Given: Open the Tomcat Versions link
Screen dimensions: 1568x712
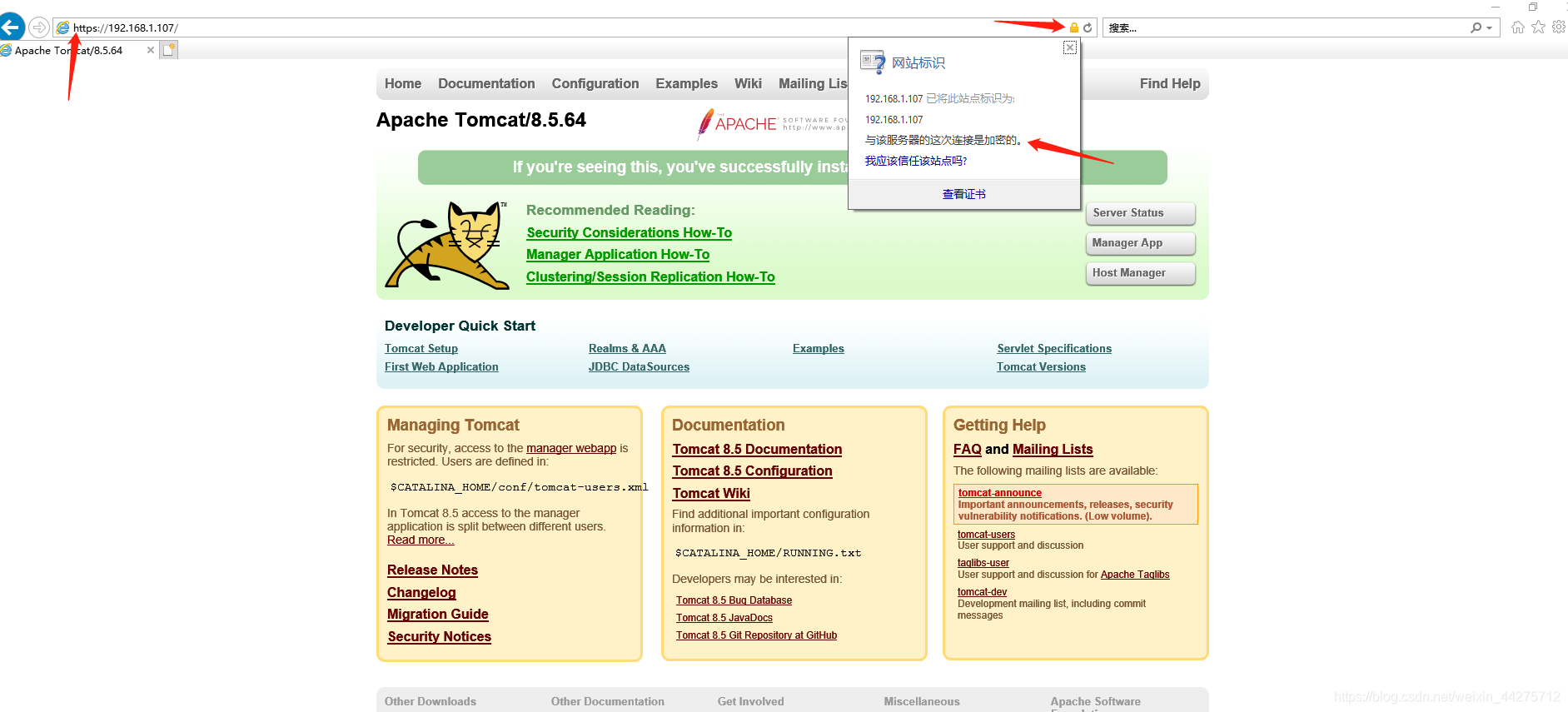Looking at the screenshot, I should 1041,367.
